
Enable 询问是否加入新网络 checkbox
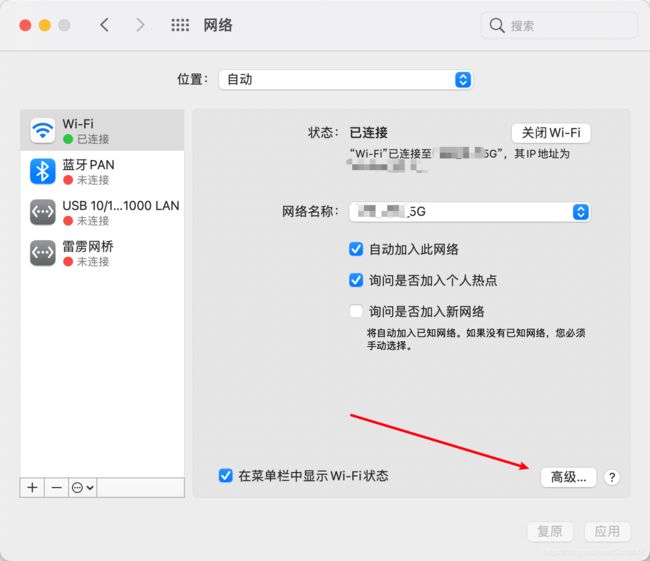click(x=356, y=311)
